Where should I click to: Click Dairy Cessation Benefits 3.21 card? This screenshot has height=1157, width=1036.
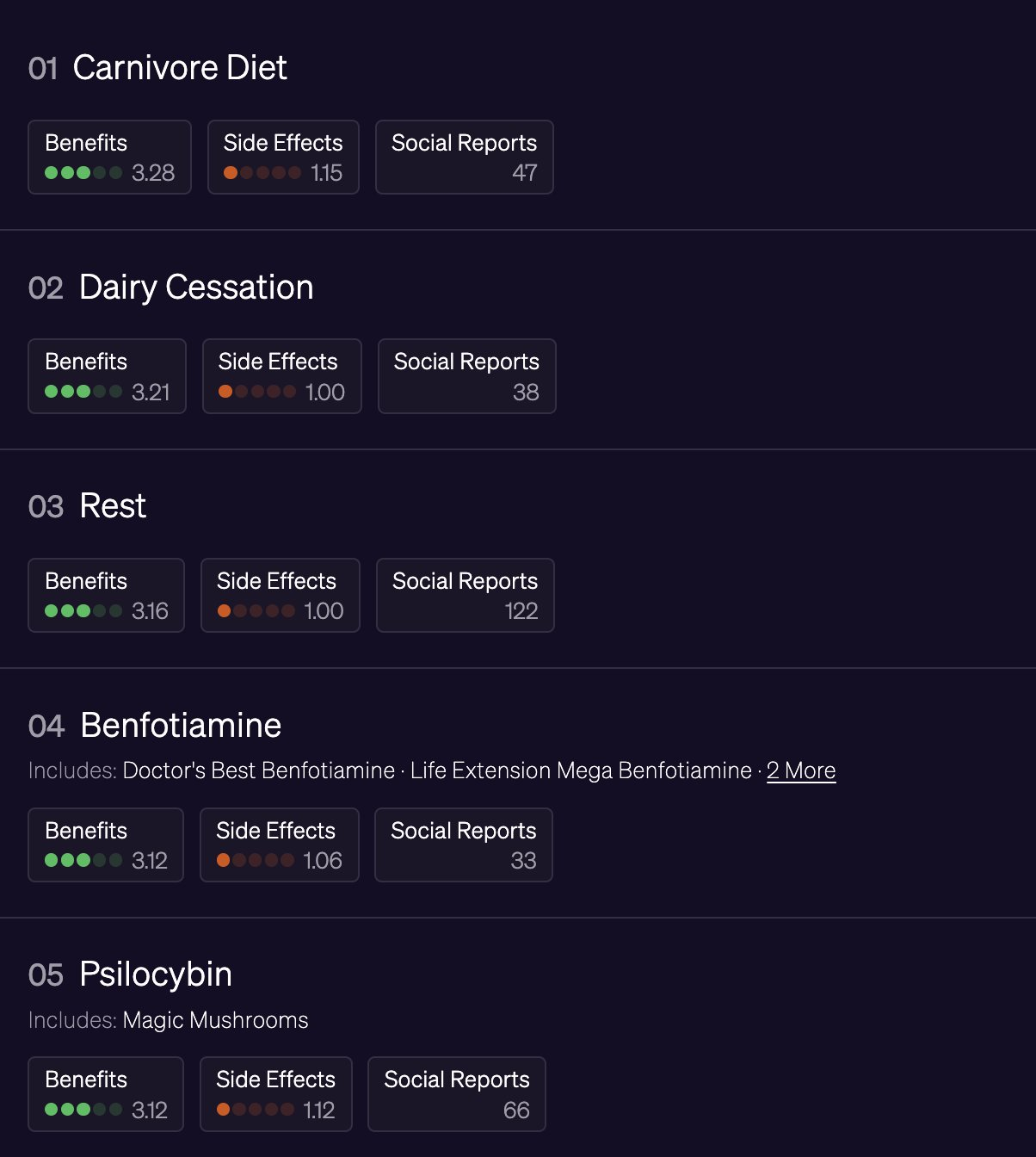coord(108,376)
